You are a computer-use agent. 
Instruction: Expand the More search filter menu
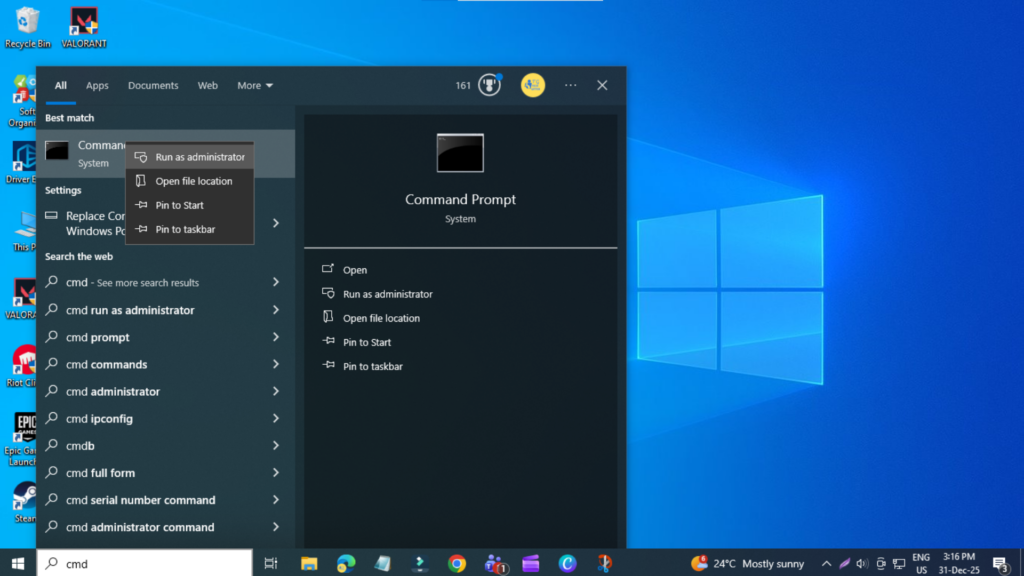pos(254,85)
